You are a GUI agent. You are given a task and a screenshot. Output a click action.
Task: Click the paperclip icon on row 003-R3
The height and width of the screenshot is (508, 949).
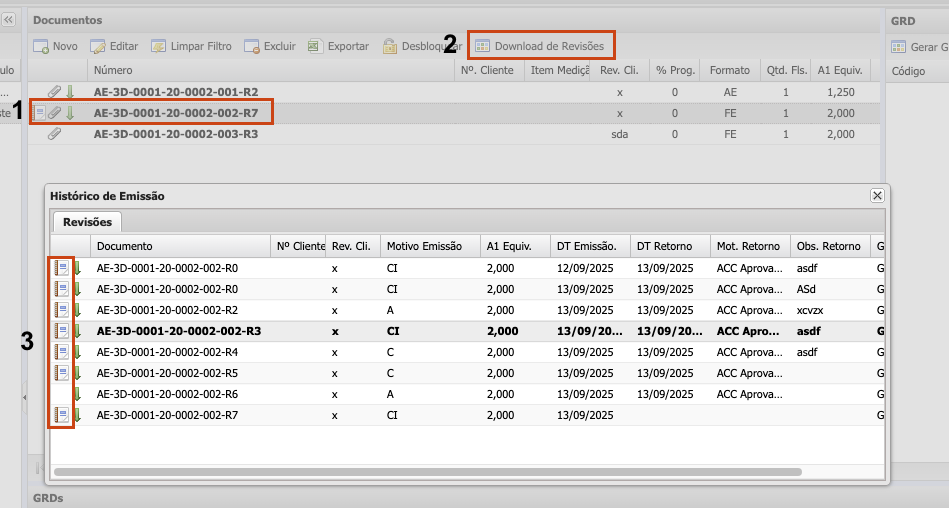[x=55, y=134]
